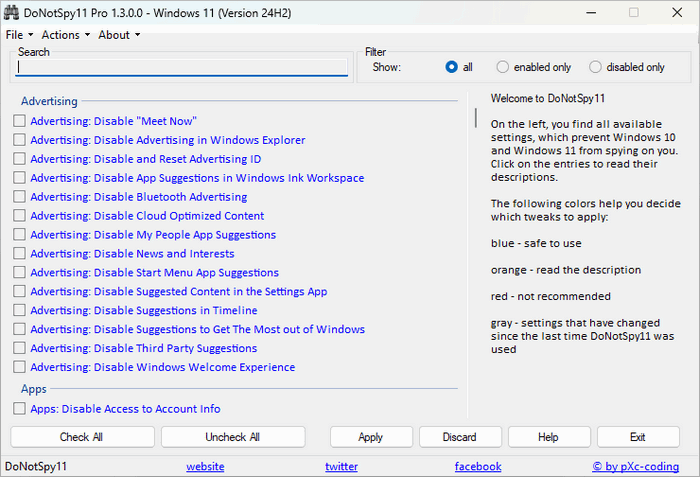
Task: Filter to disabled only settings
Action: 596,67
